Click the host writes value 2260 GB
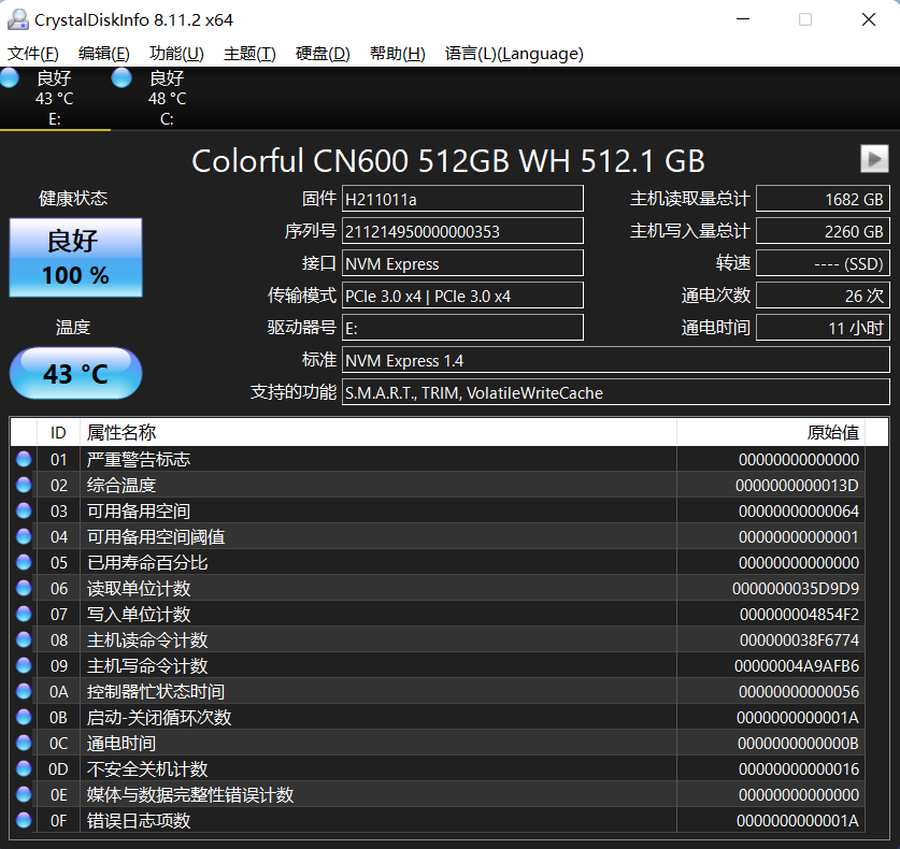 [823, 231]
